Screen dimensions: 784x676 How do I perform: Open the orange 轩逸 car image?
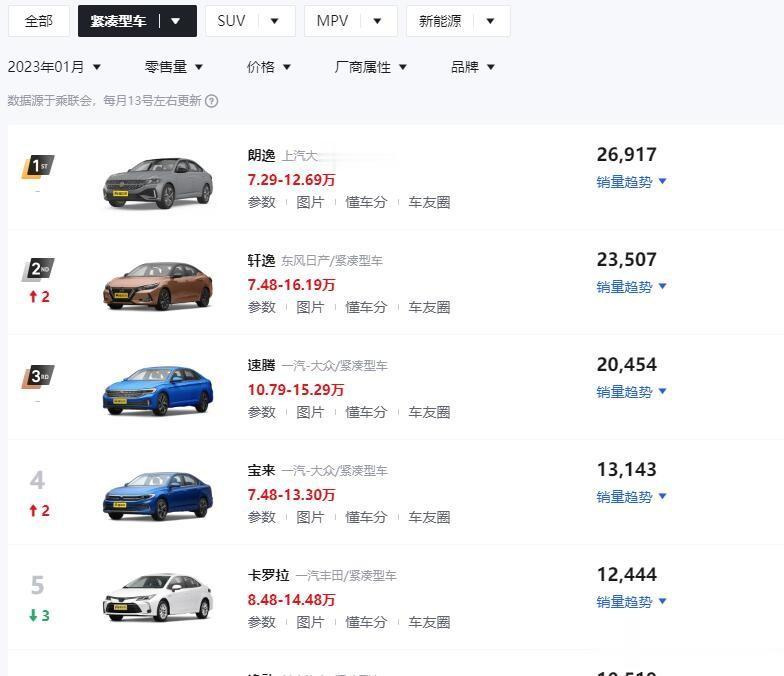point(158,285)
